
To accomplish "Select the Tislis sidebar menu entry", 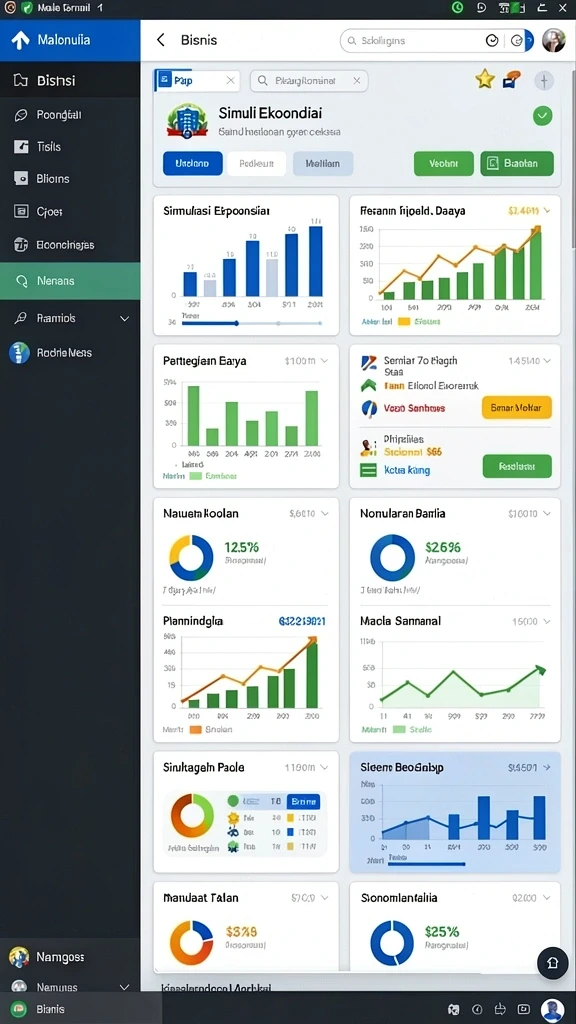I will pos(70,146).
